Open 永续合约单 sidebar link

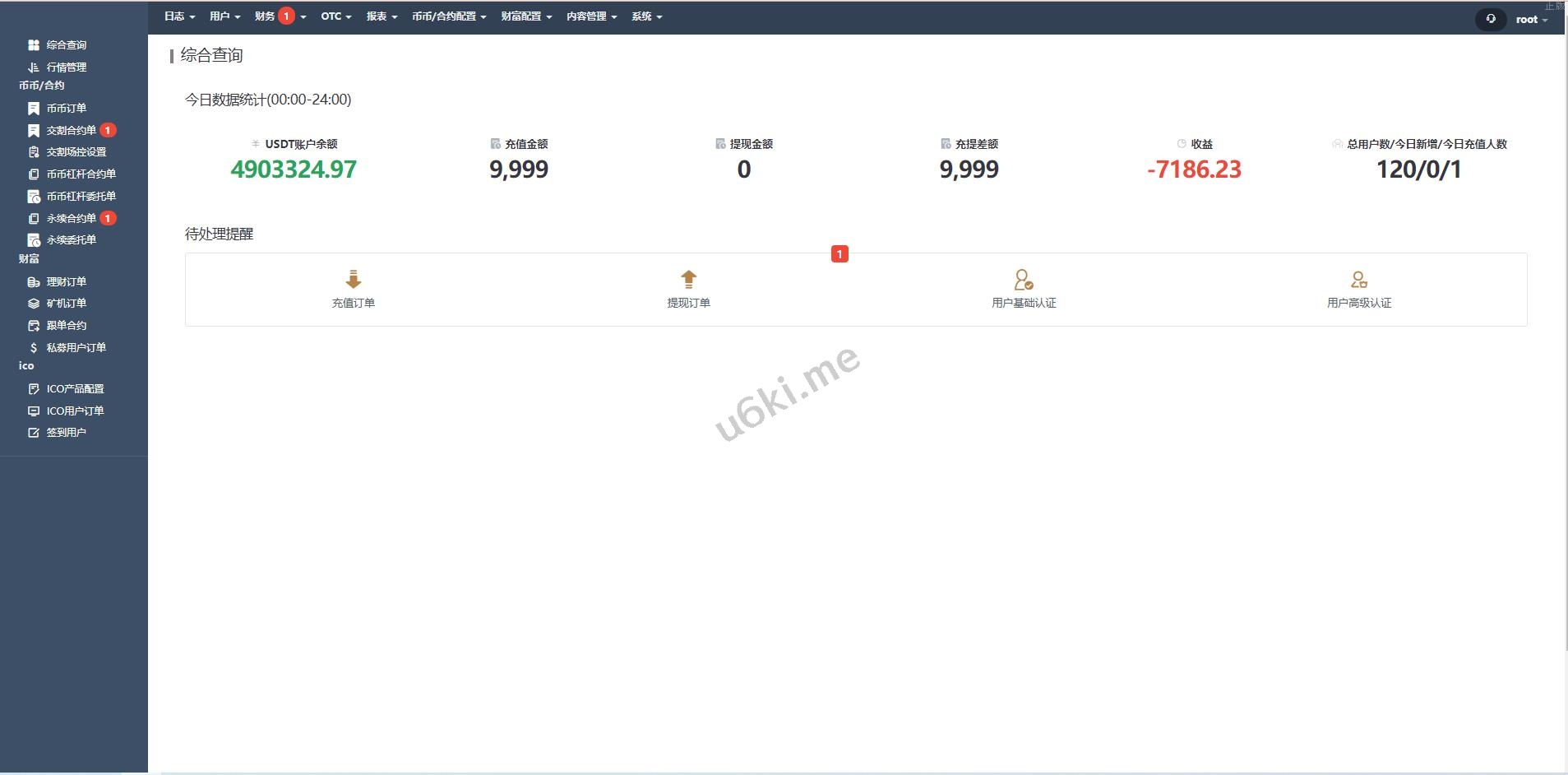pos(71,219)
